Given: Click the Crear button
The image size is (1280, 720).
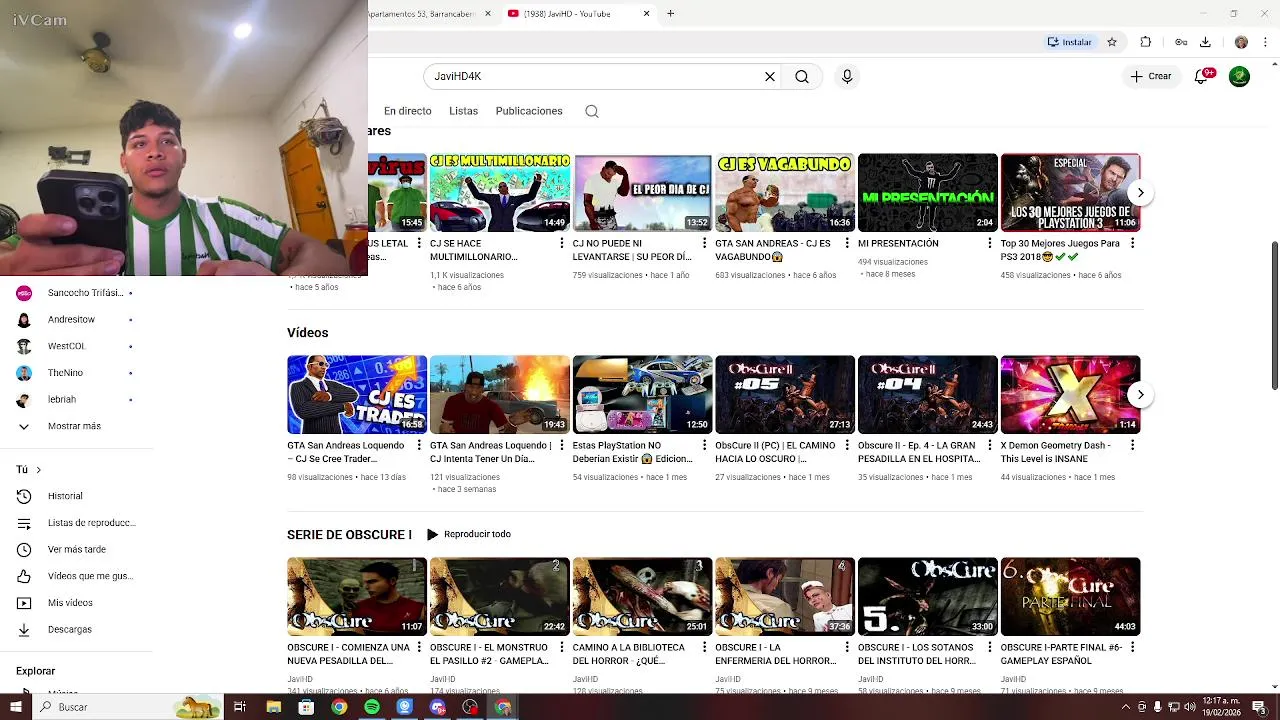Looking at the screenshot, I should 1151,76.
